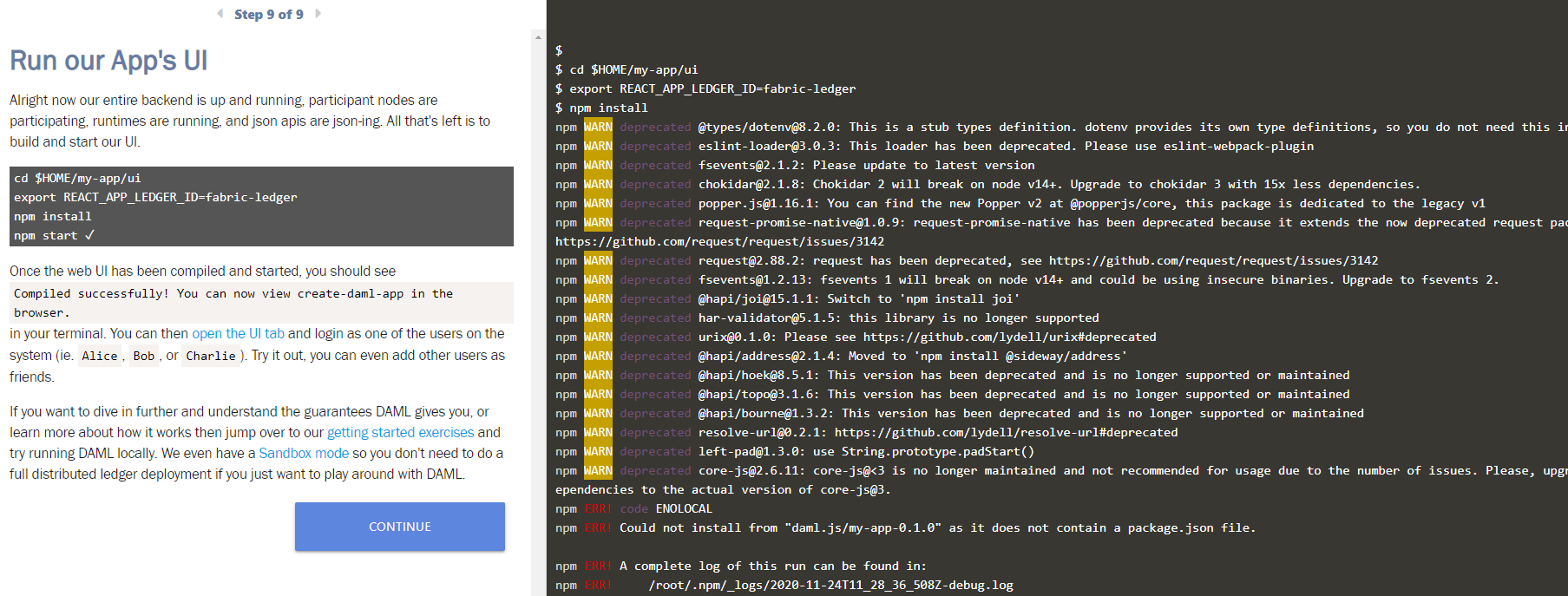Click the 'Run our App's UI' heading

click(x=108, y=61)
